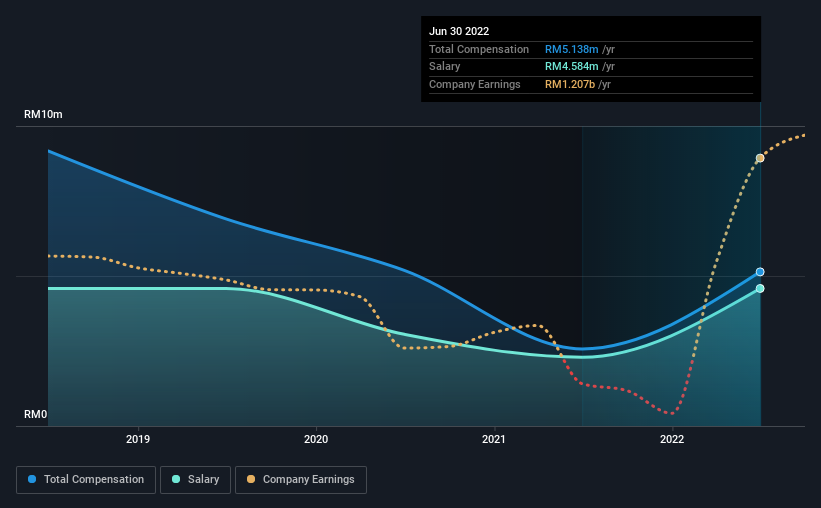This screenshot has width=821, height=508.
Task: Click the teal dot in Salary legend
Action: [x=176, y=479]
